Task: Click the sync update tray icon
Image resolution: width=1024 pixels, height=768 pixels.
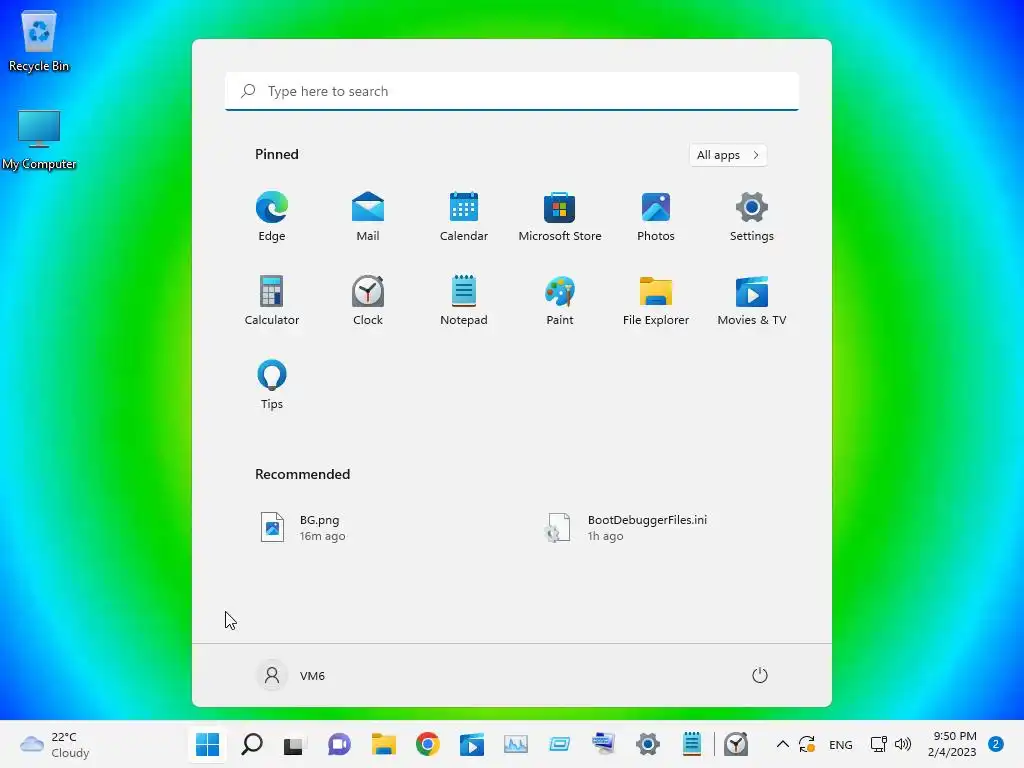Action: [x=807, y=744]
